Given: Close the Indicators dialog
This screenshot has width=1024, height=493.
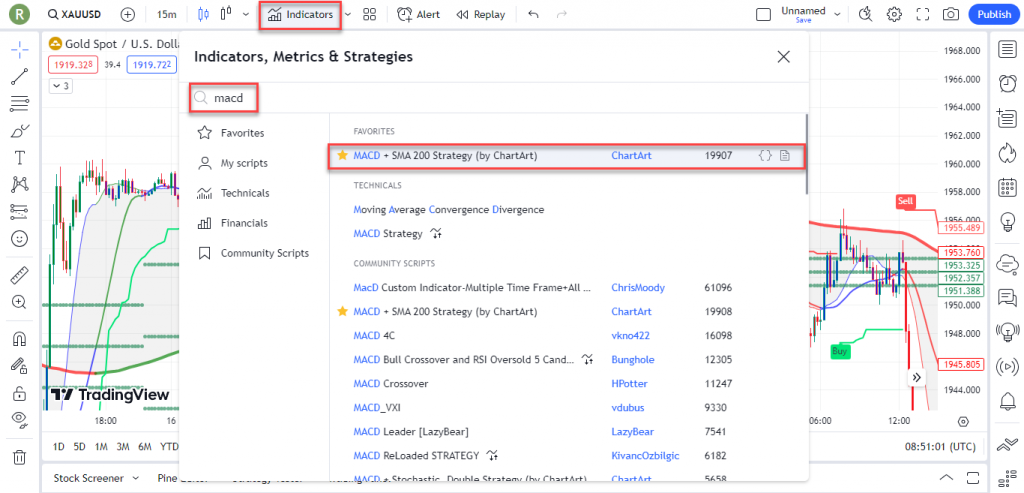Looking at the screenshot, I should (x=784, y=57).
